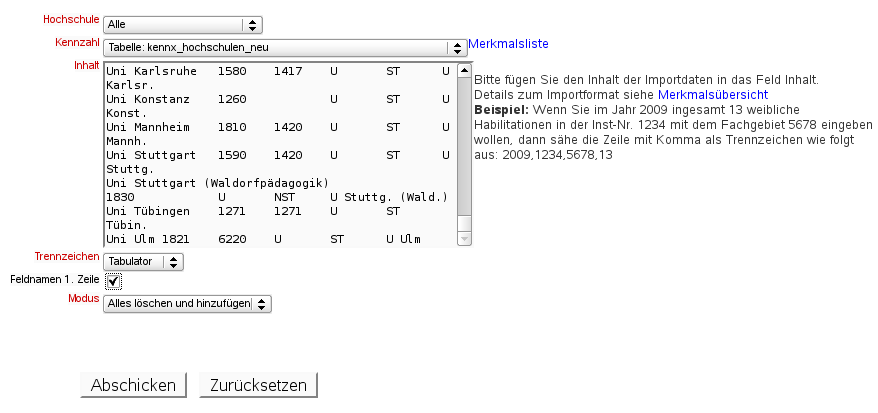Follow the Merkmalsübersicht link

713,95
